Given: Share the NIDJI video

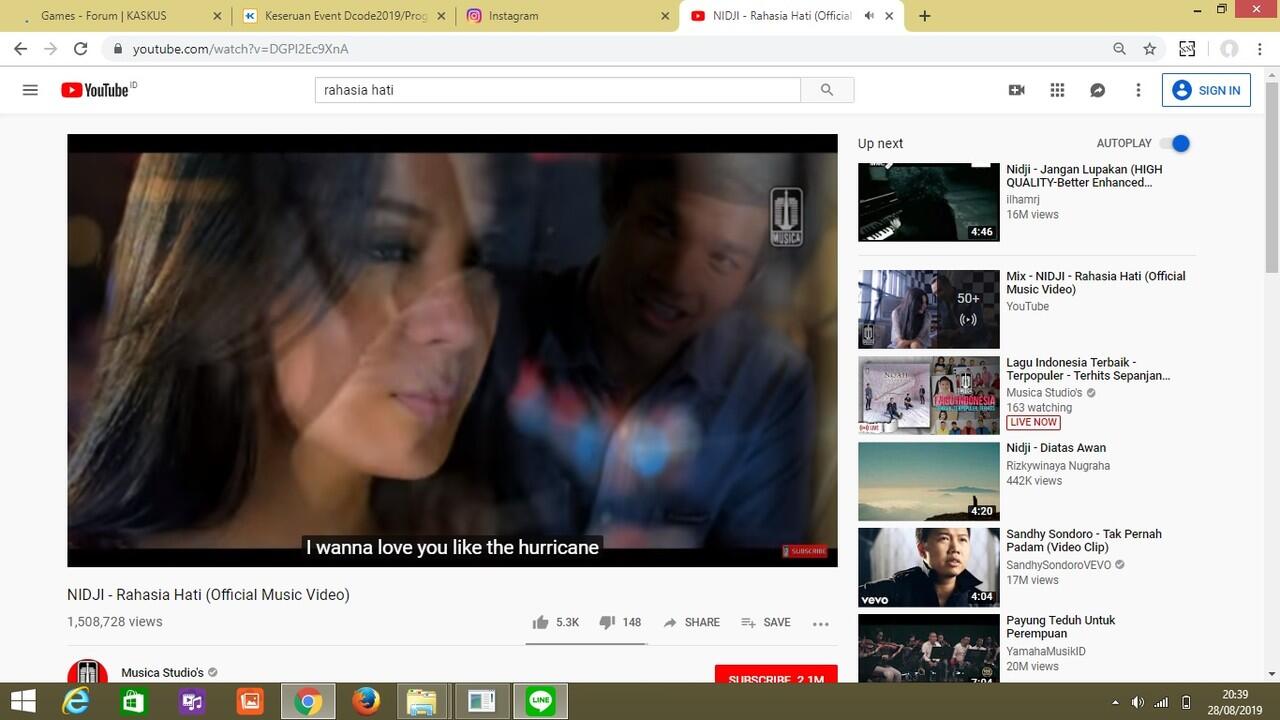Looking at the screenshot, I should pyautogui.click(x=691, y=622).
